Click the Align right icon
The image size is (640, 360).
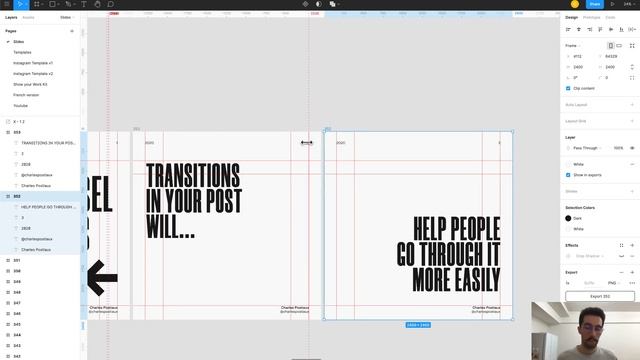pos(589,29)
